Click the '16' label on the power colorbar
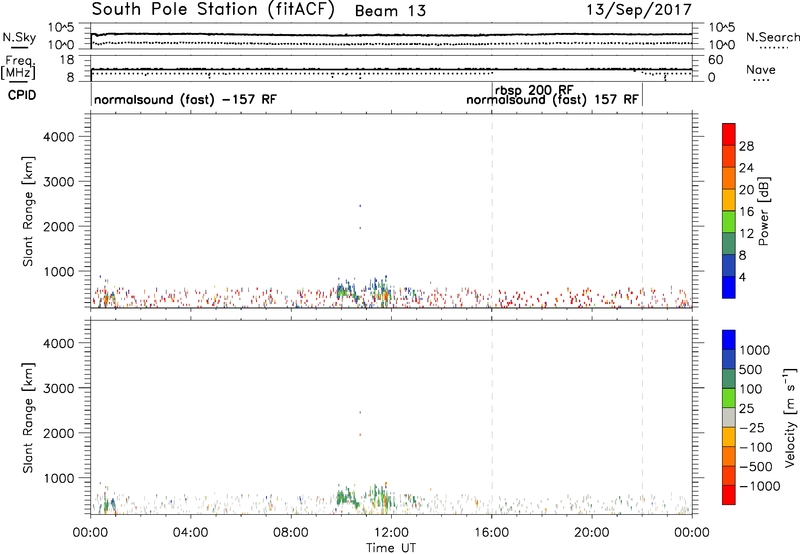Screen dimensions: 800x554 (x=746, y=212)
